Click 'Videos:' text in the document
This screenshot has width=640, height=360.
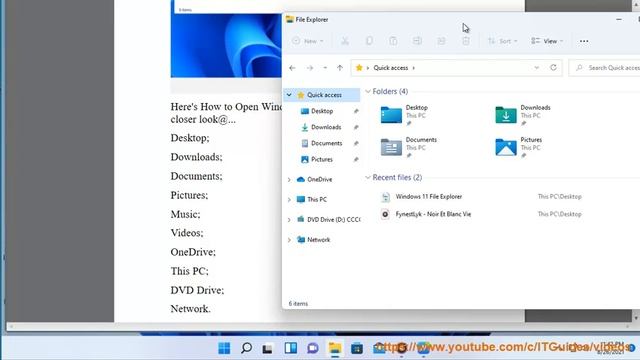187,233
